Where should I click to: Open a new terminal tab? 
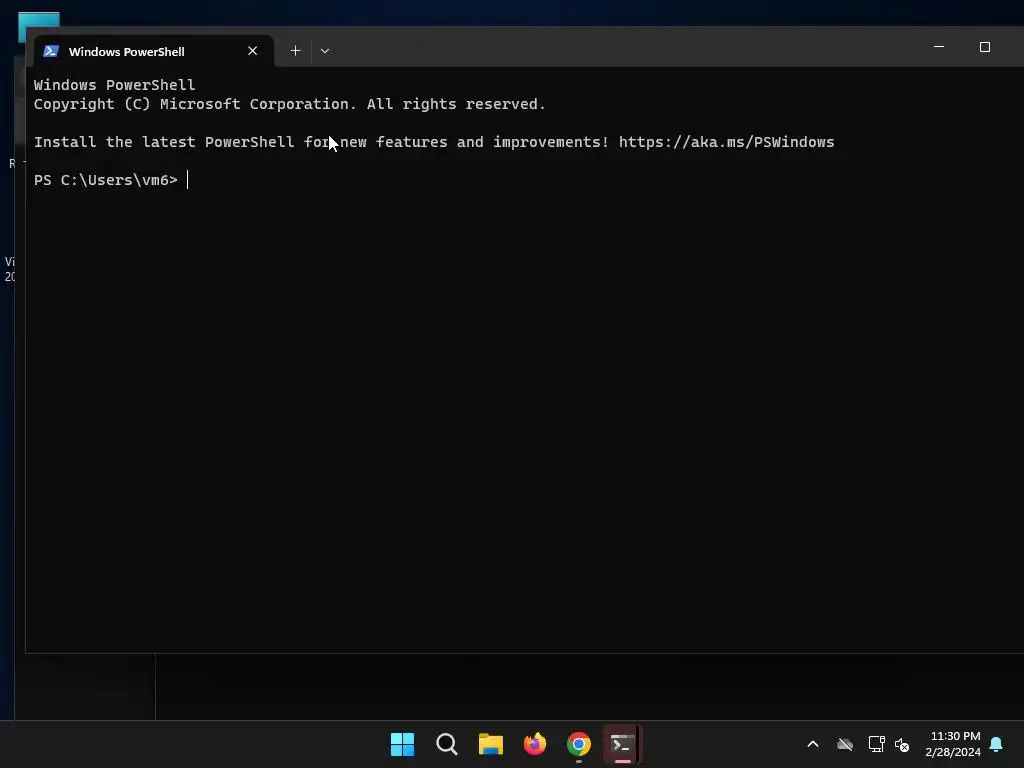[295, 51]
